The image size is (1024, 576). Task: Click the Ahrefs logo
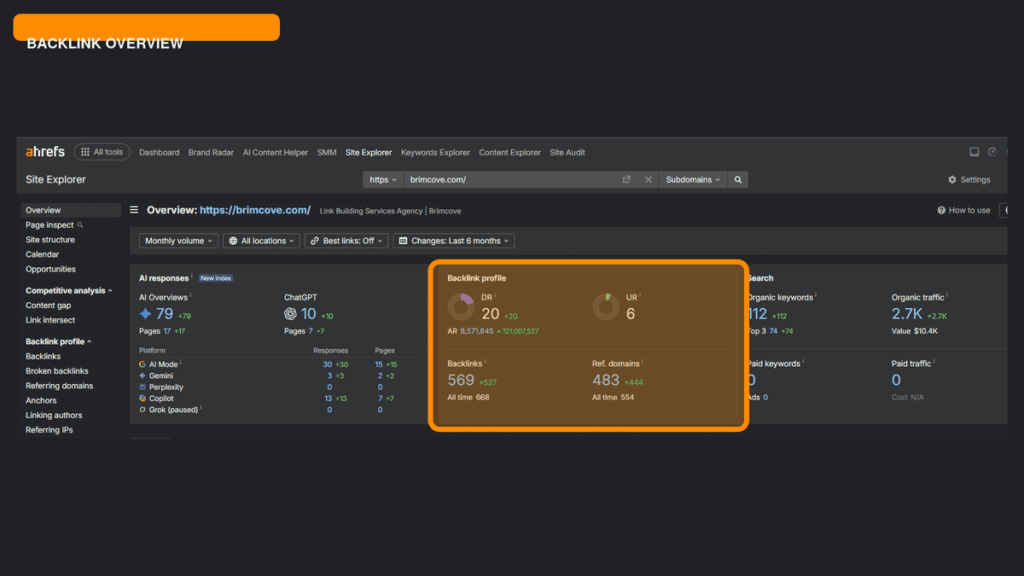coord(45,152)
